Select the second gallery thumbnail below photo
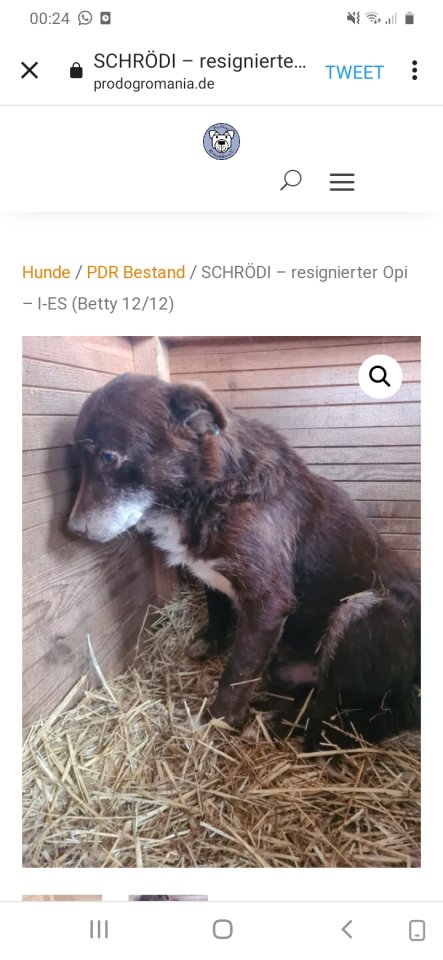This screenshot has width=443, height=960. [168, 898]
